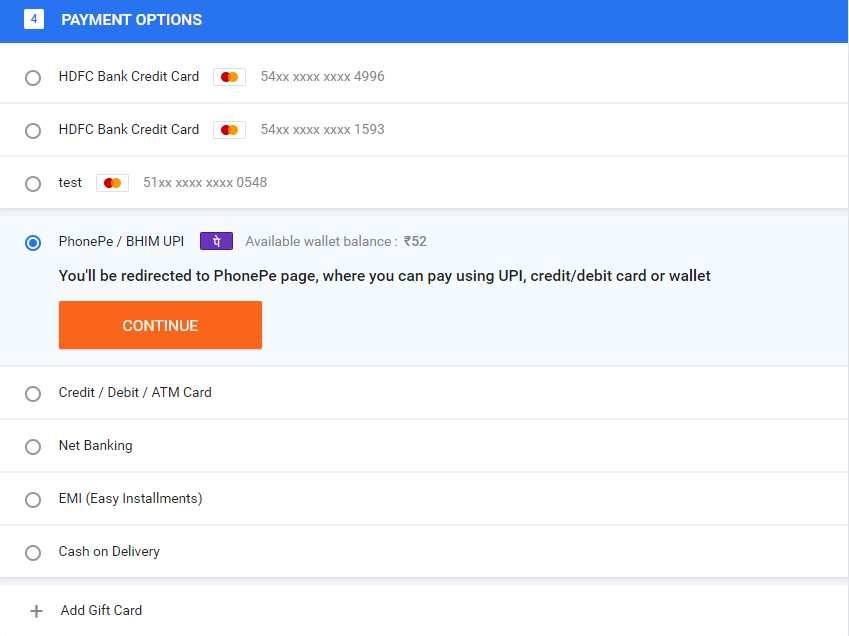Click the PhonePe redirect notice text
The height and width of the screenshot is (636, 849).
(384, 276)
